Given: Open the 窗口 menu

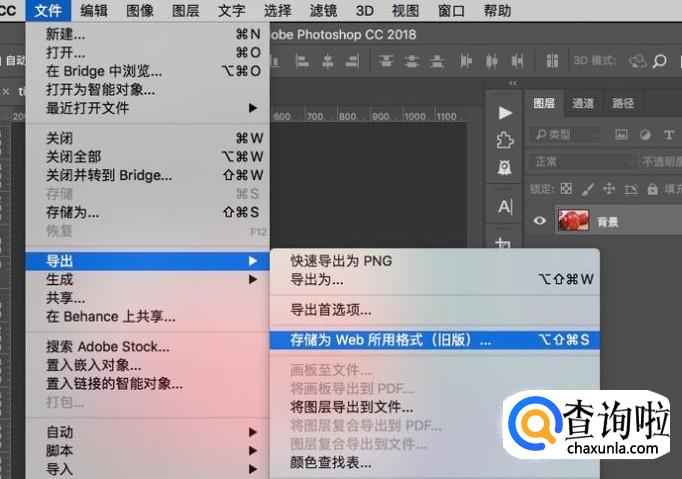Looking at the screenshot, I should point(451,10).
